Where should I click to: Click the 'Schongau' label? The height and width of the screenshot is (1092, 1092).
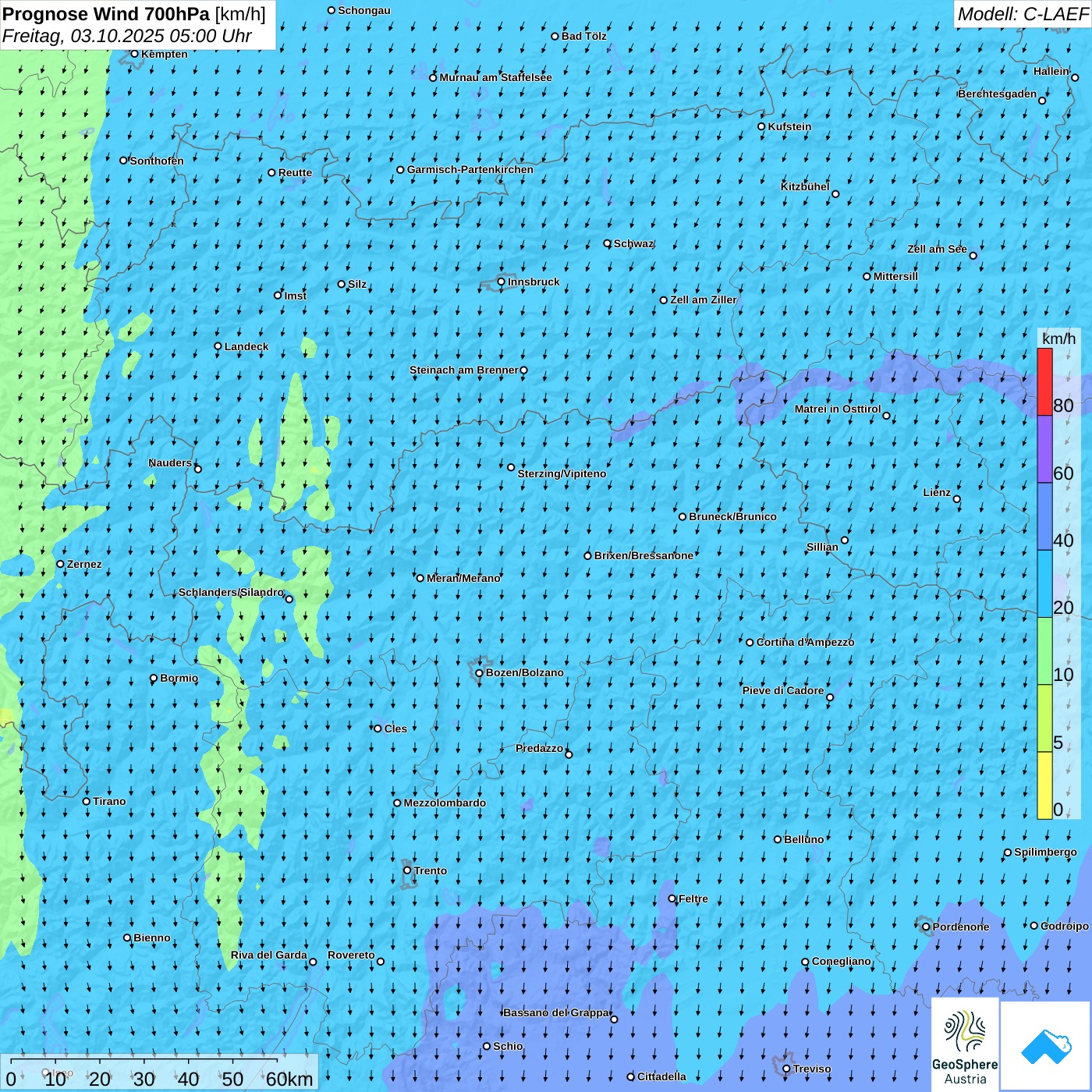click(x=364, y=10)
